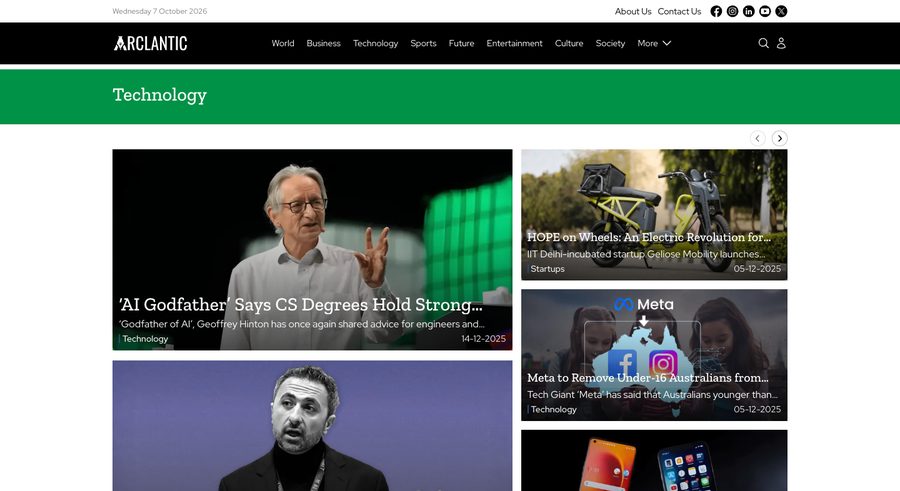Click the Wednesday 7 October 2026 date
This screenshot has height=491, width=900.
point(160,11)
